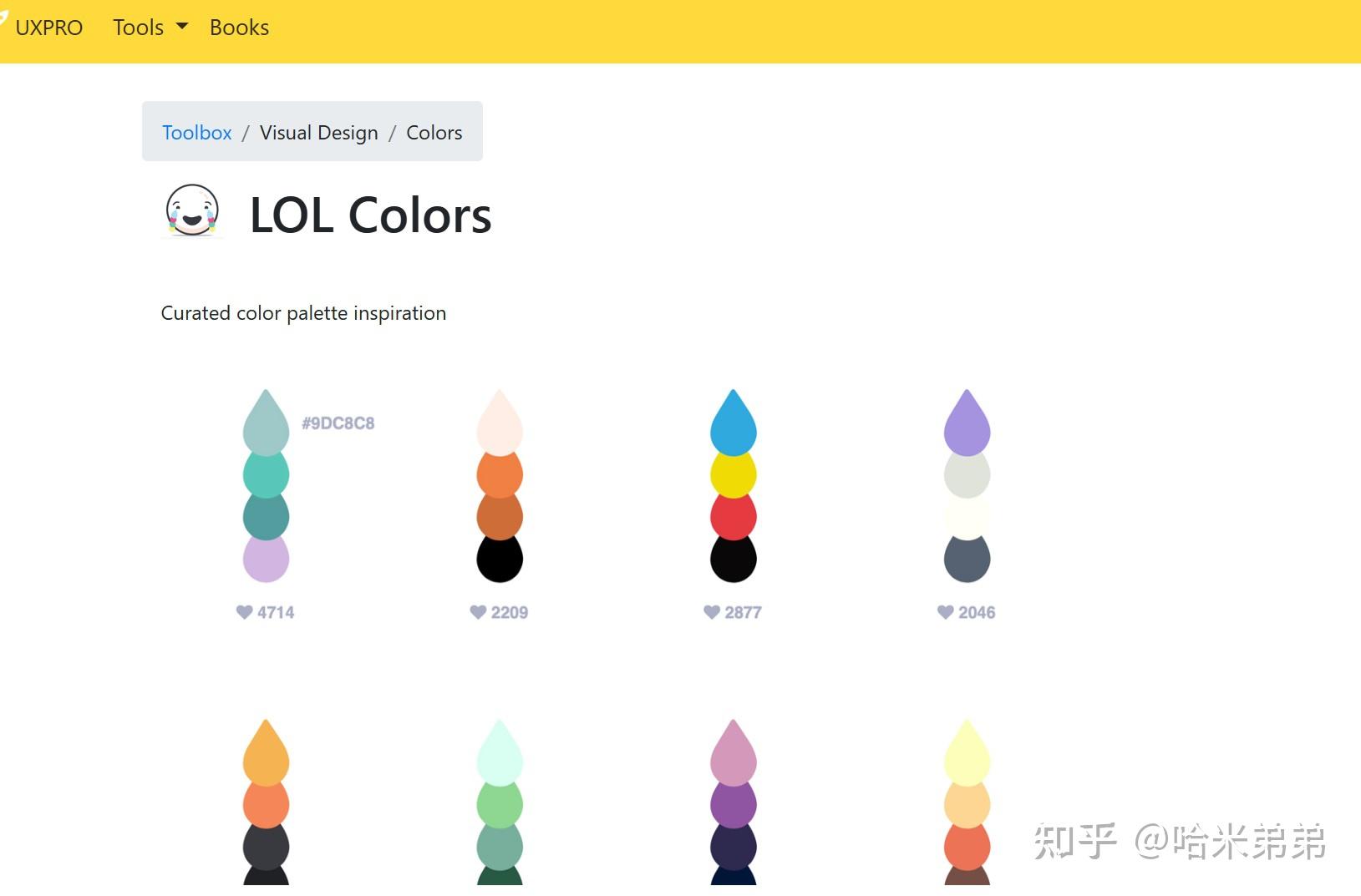Image resolution: width=1361 pixels, height=896 pixels.
Task: Go to the Books page
Action: tap(239, 28)
